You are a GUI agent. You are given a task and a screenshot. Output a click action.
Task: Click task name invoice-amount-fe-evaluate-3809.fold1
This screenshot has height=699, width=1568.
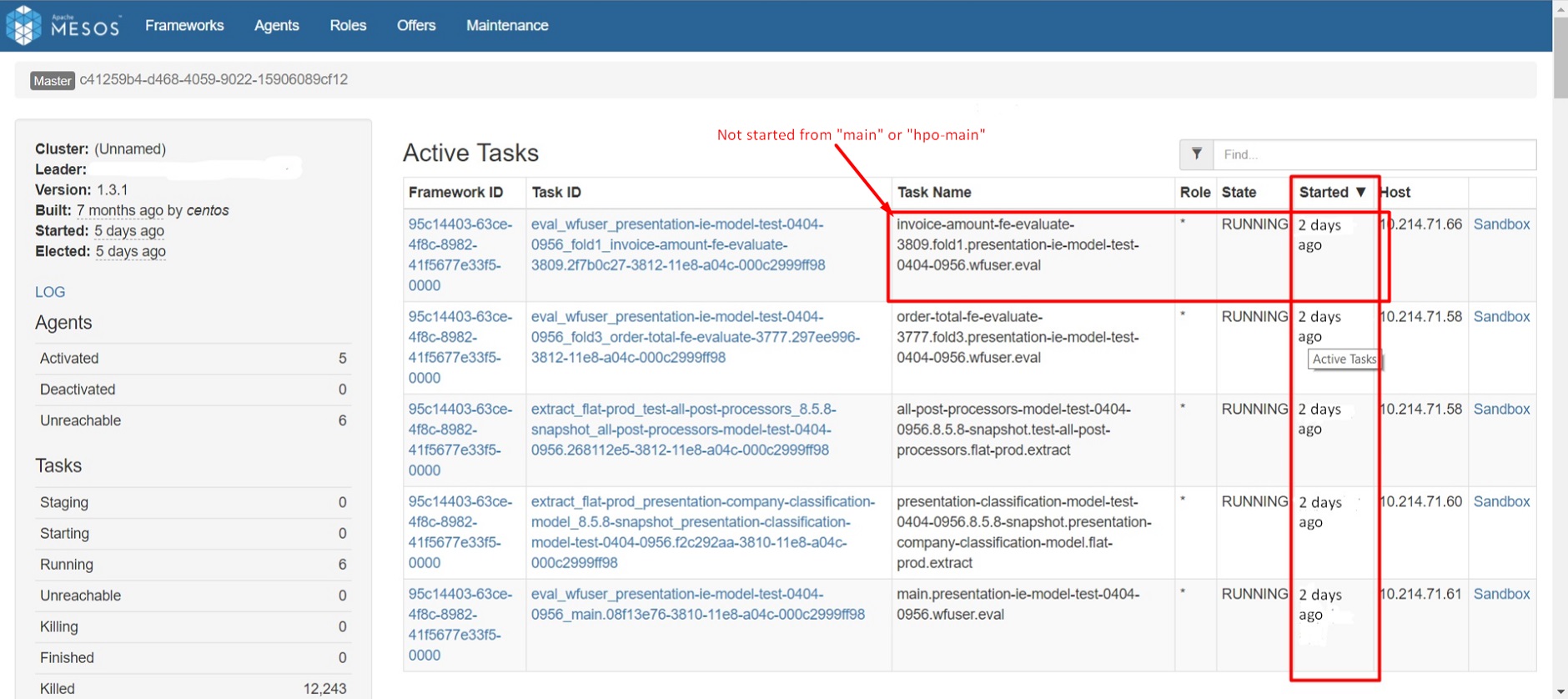click(x=1018, y=244)
